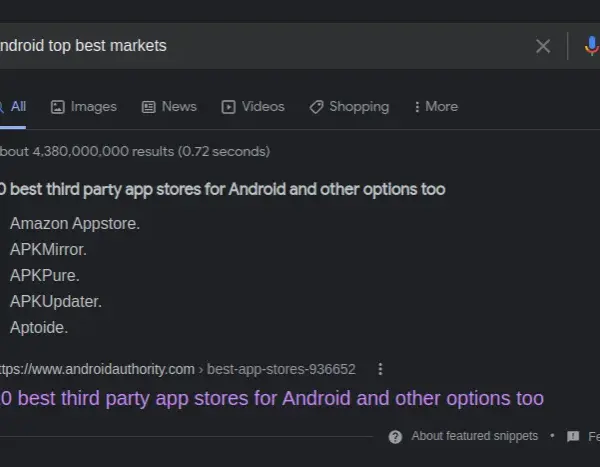Click the feedback flag icon
Screen dimensions: 600x467
573,436
